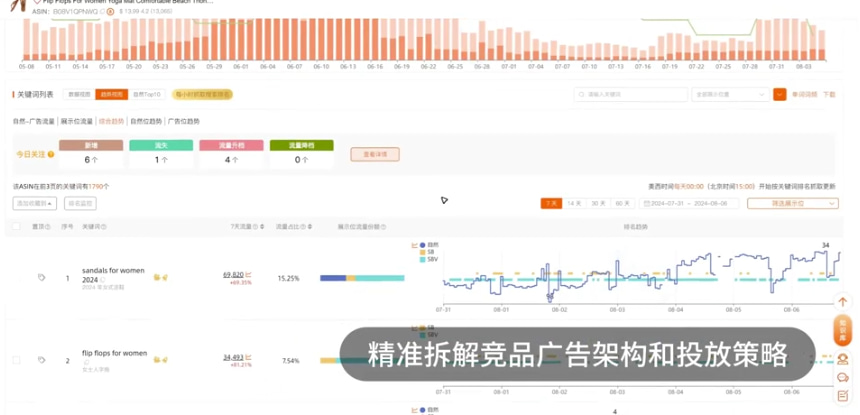Select 展示位流量 sub-tab
The image size is (860, 415).
click(x=76, y=121)
